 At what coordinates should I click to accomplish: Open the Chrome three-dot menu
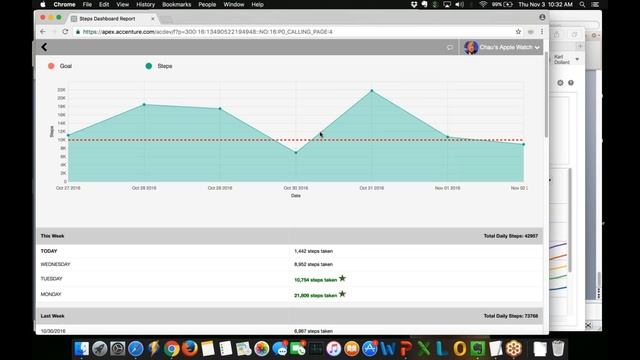point(542,31)
